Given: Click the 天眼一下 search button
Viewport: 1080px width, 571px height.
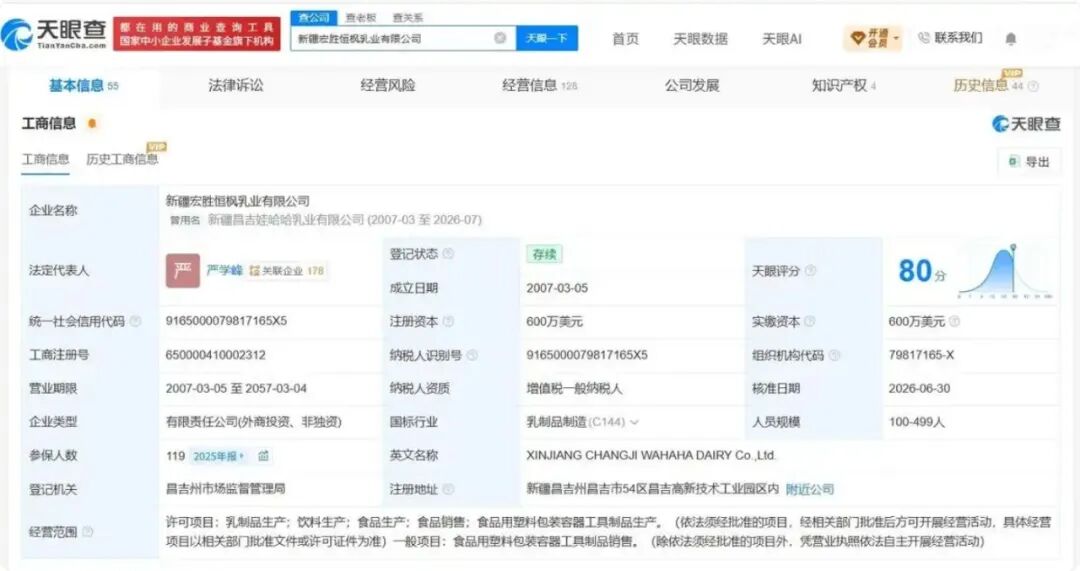Looking at the screenshot, I should [x=547, y=38].
